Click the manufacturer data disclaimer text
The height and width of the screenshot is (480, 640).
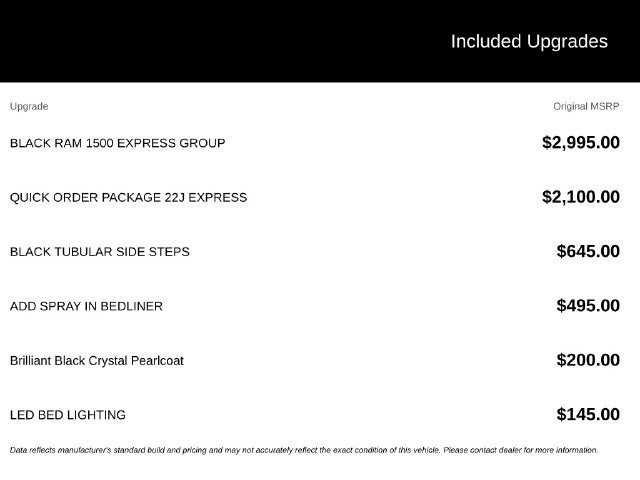pyautogui.click(x=304, y=450)
